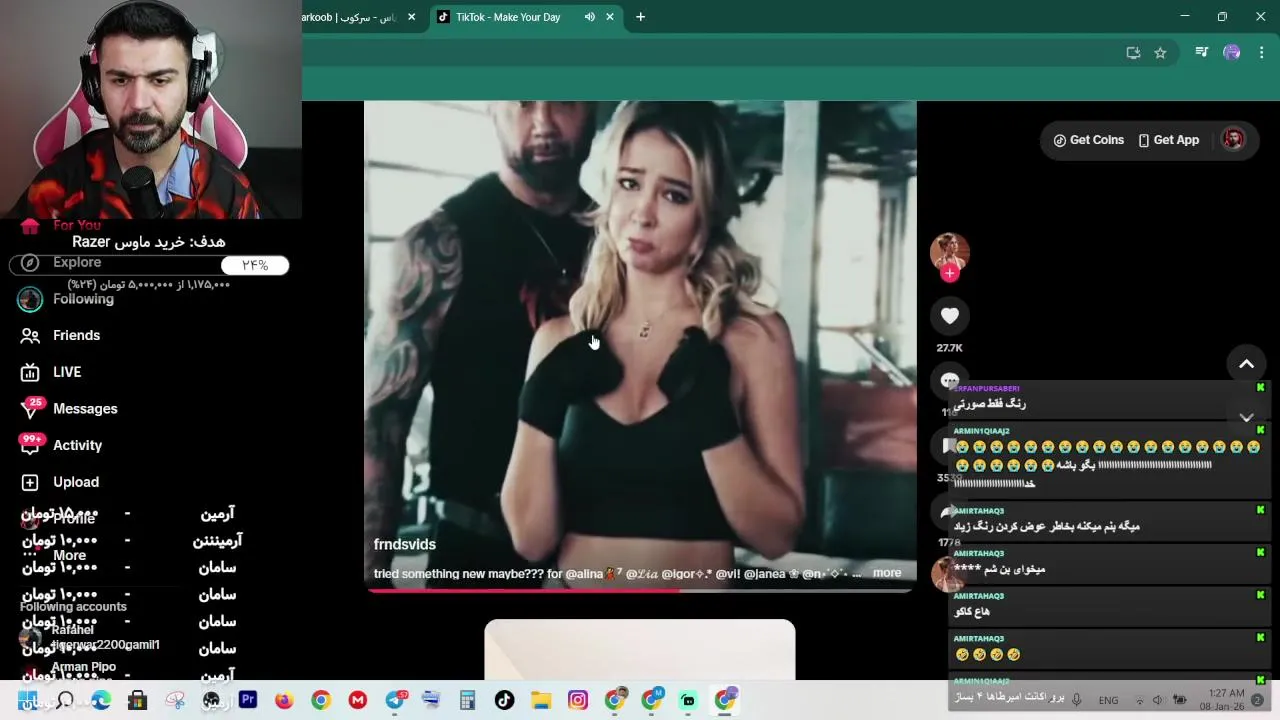Close the TikTok browser tab

coord(610,17)
